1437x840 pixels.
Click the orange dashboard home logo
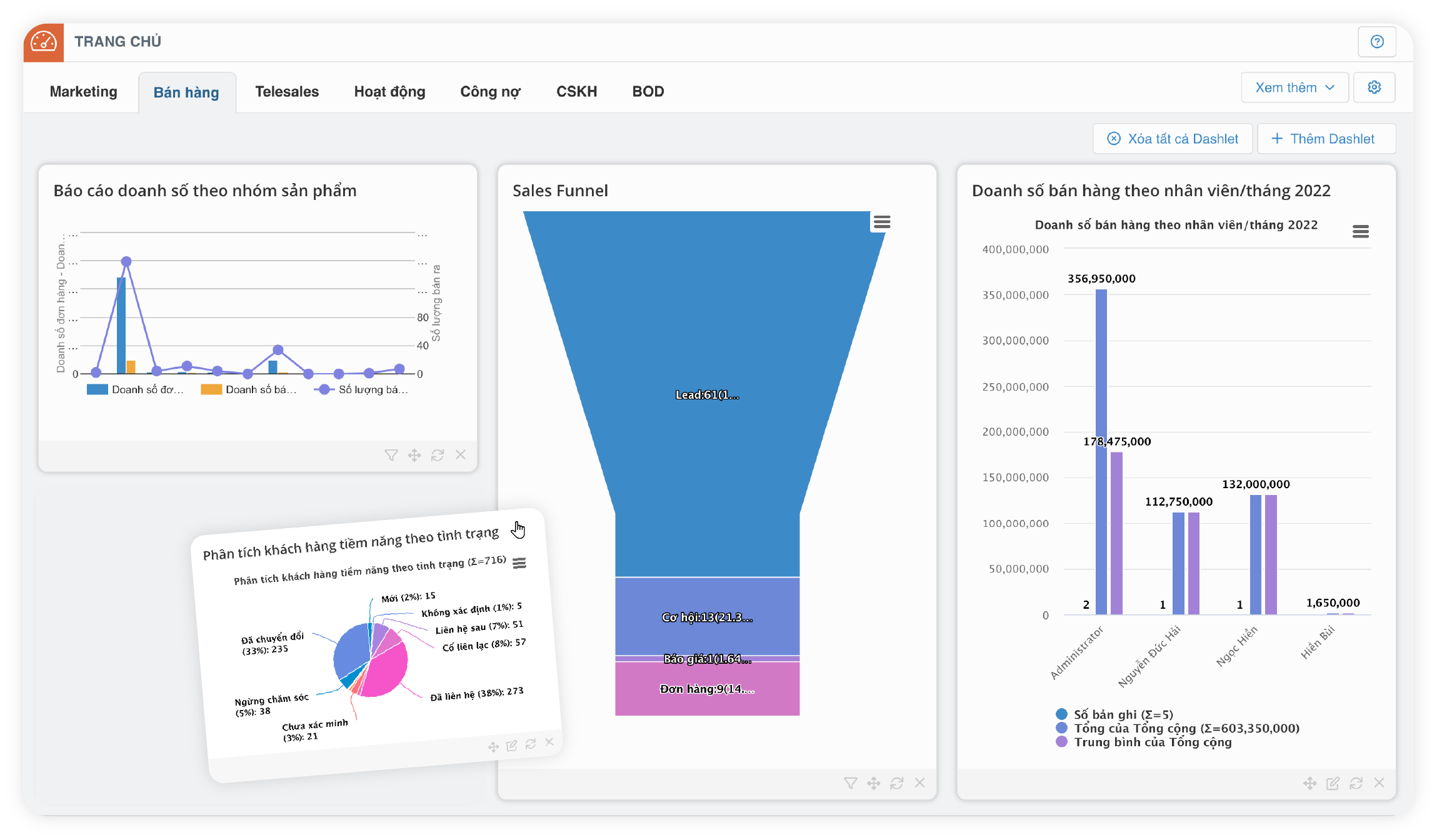tap(44, 42)
